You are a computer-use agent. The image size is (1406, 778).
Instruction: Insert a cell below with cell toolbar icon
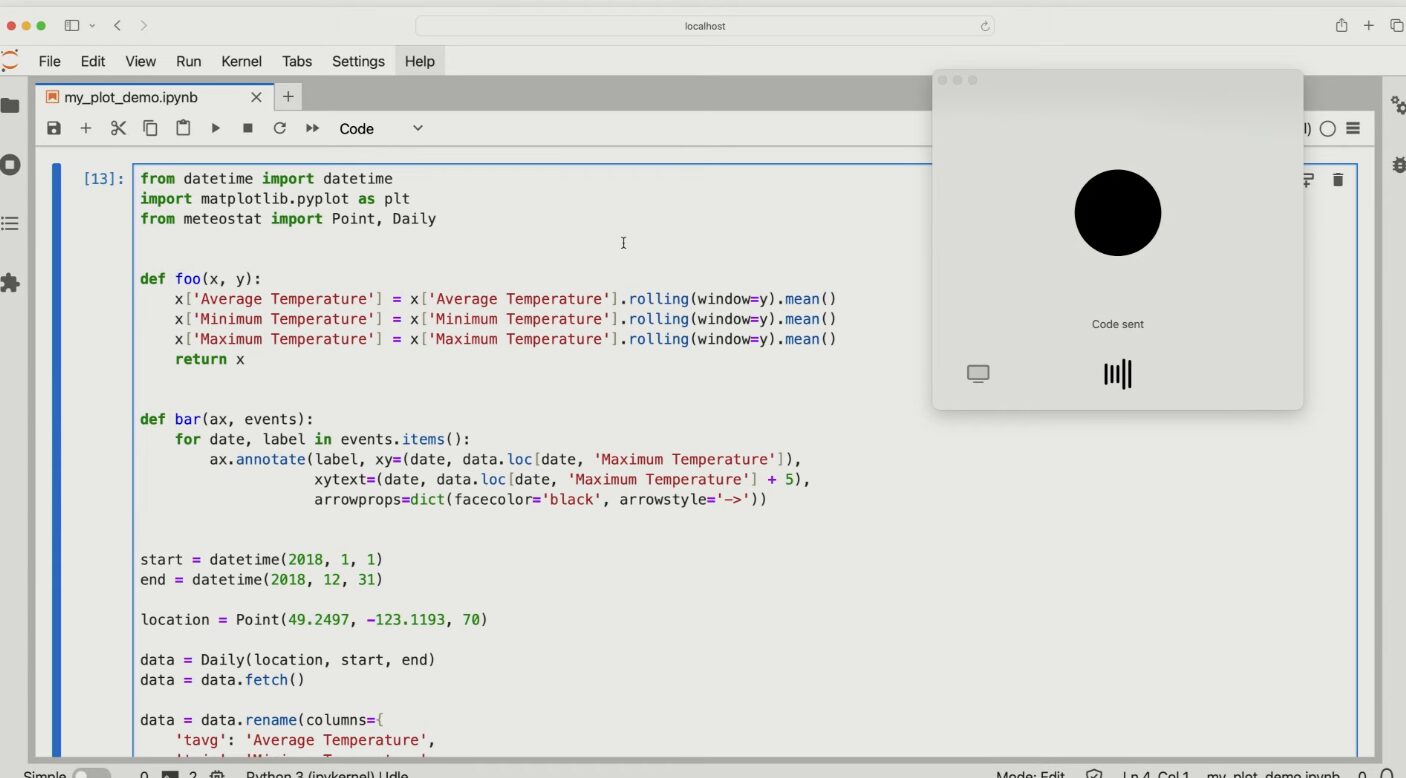coord(1308,180)
